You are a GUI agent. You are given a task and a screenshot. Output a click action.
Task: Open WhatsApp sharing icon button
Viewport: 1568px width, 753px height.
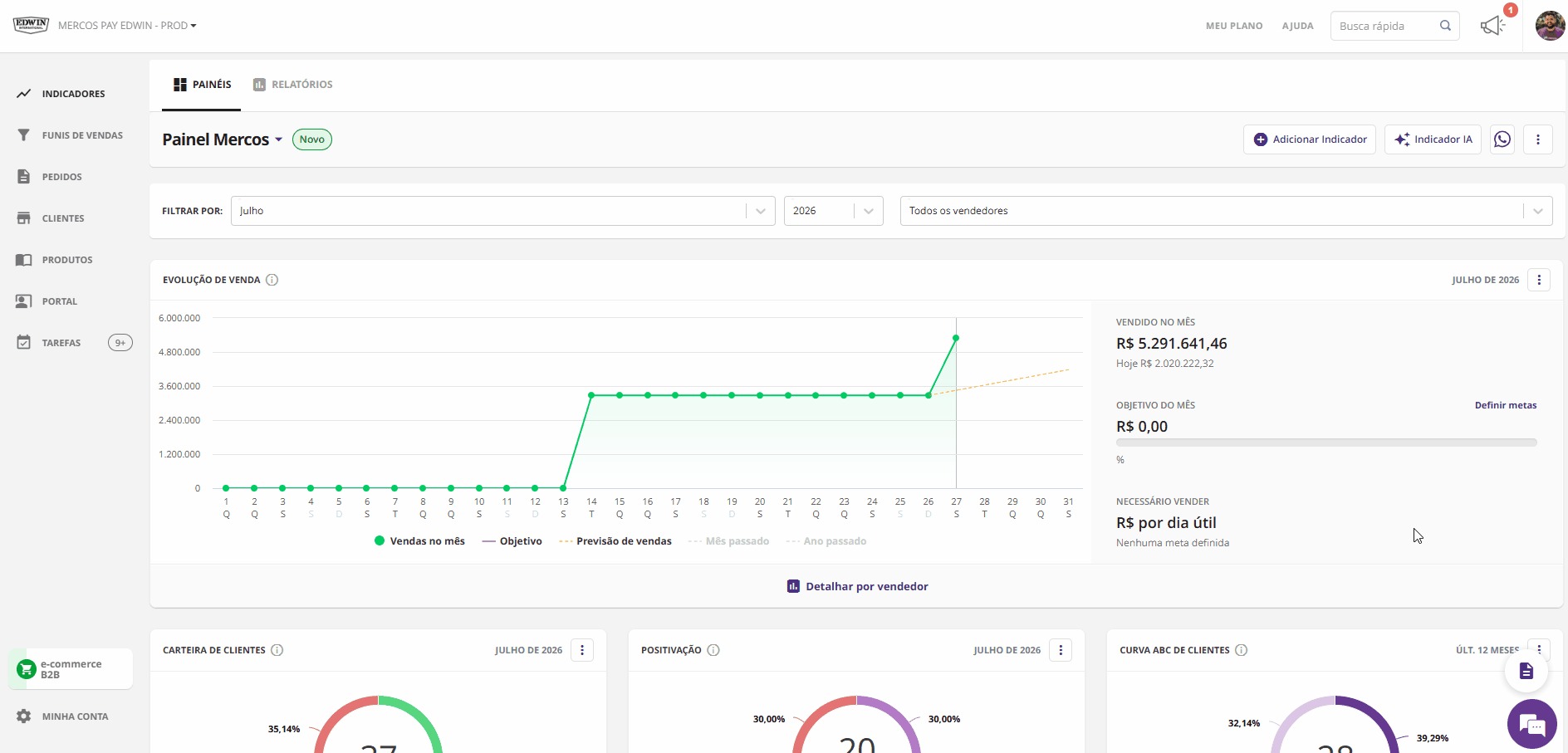(1502, 139)
